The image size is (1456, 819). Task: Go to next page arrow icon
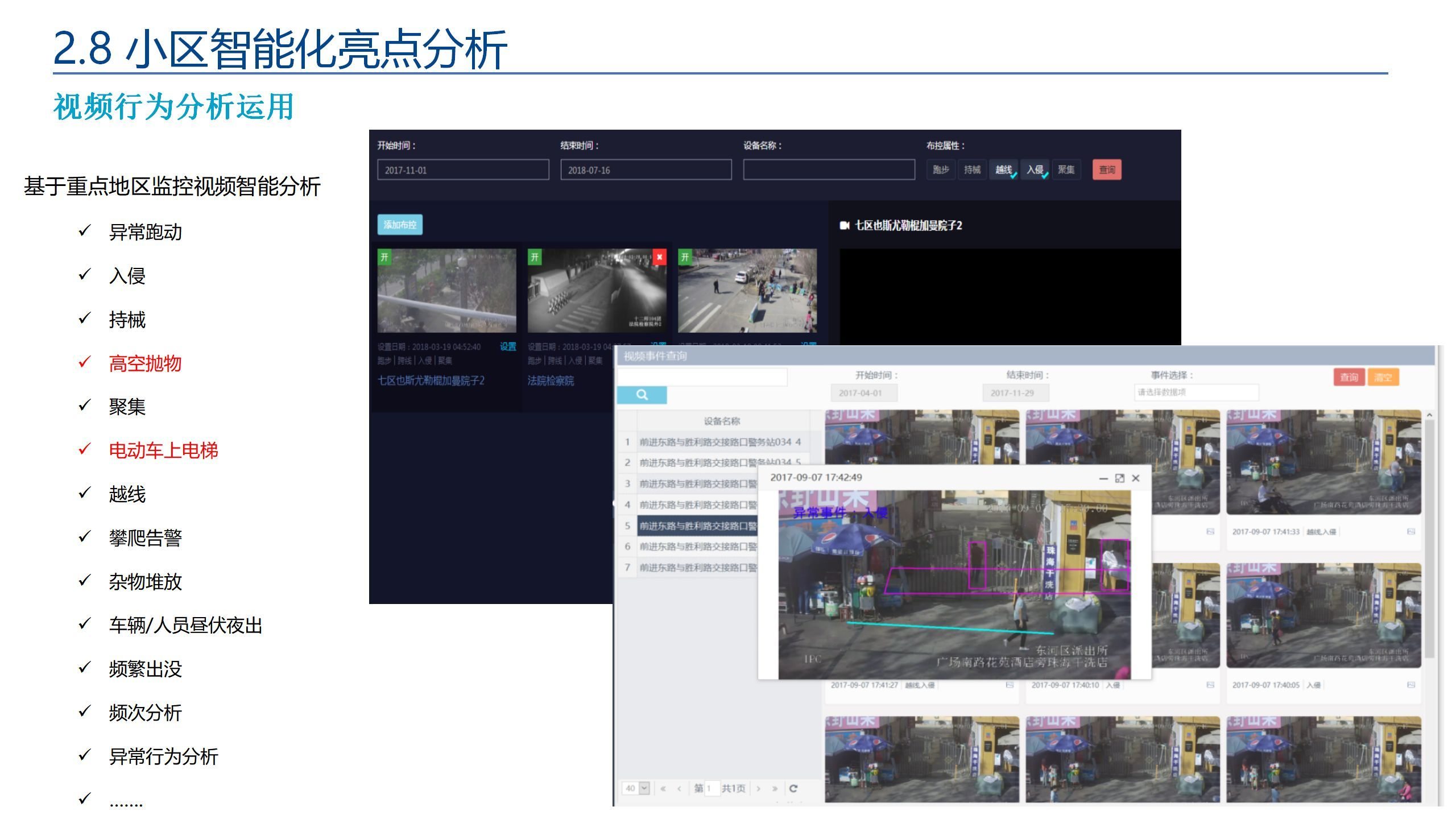pyautogui.click(x=758, y=788)
